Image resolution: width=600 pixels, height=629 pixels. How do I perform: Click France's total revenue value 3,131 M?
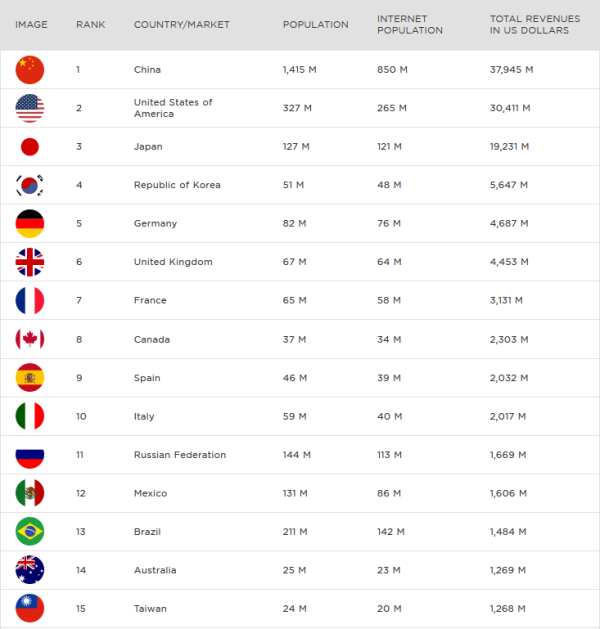506,300
